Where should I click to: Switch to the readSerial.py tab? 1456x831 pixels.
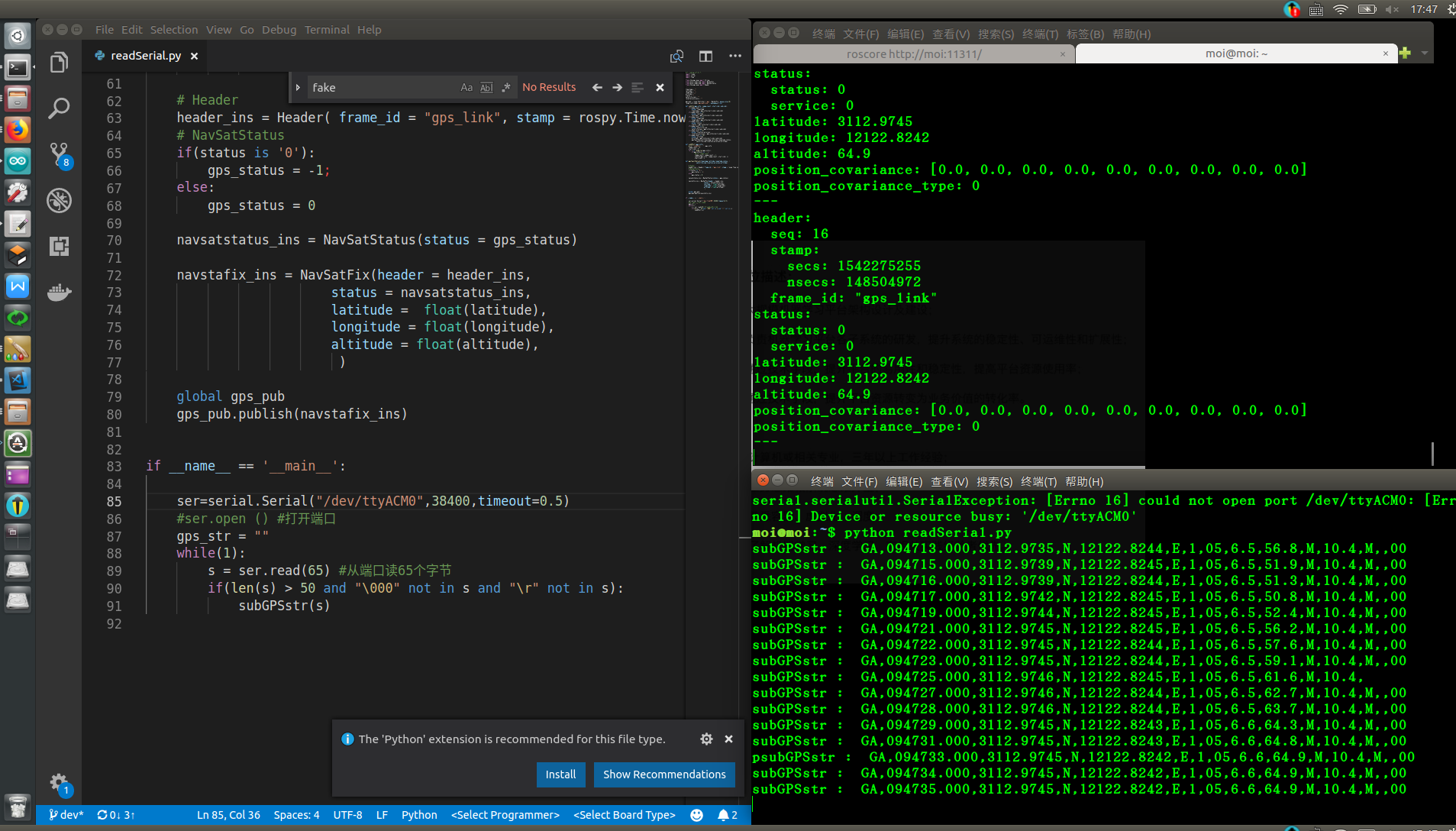[146, 56]
